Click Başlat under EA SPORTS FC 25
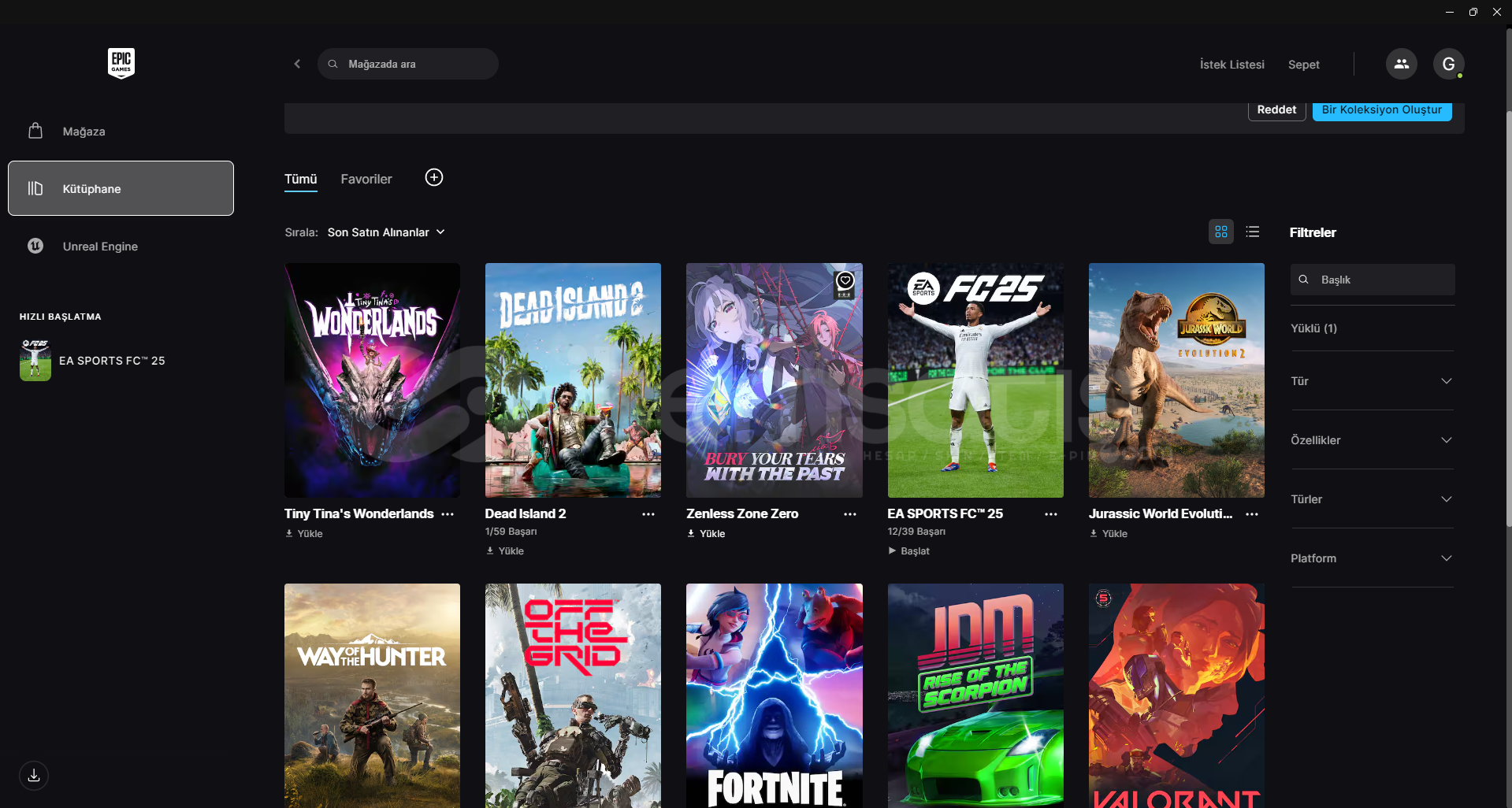Image resolution: width=1512 pixels, height=808 pixels. (909, 551)
